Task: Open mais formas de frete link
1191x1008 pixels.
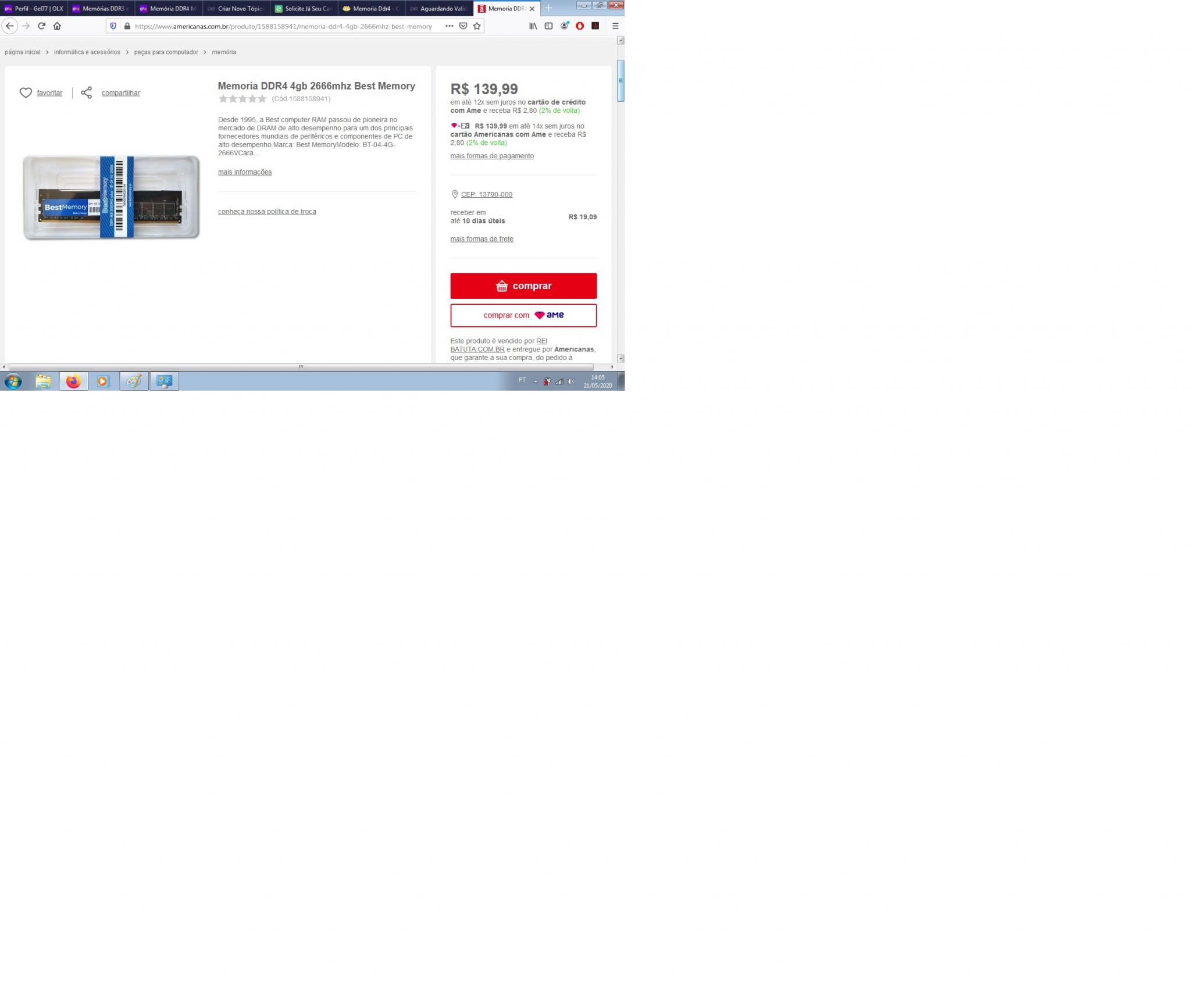Action: [482, 239]
